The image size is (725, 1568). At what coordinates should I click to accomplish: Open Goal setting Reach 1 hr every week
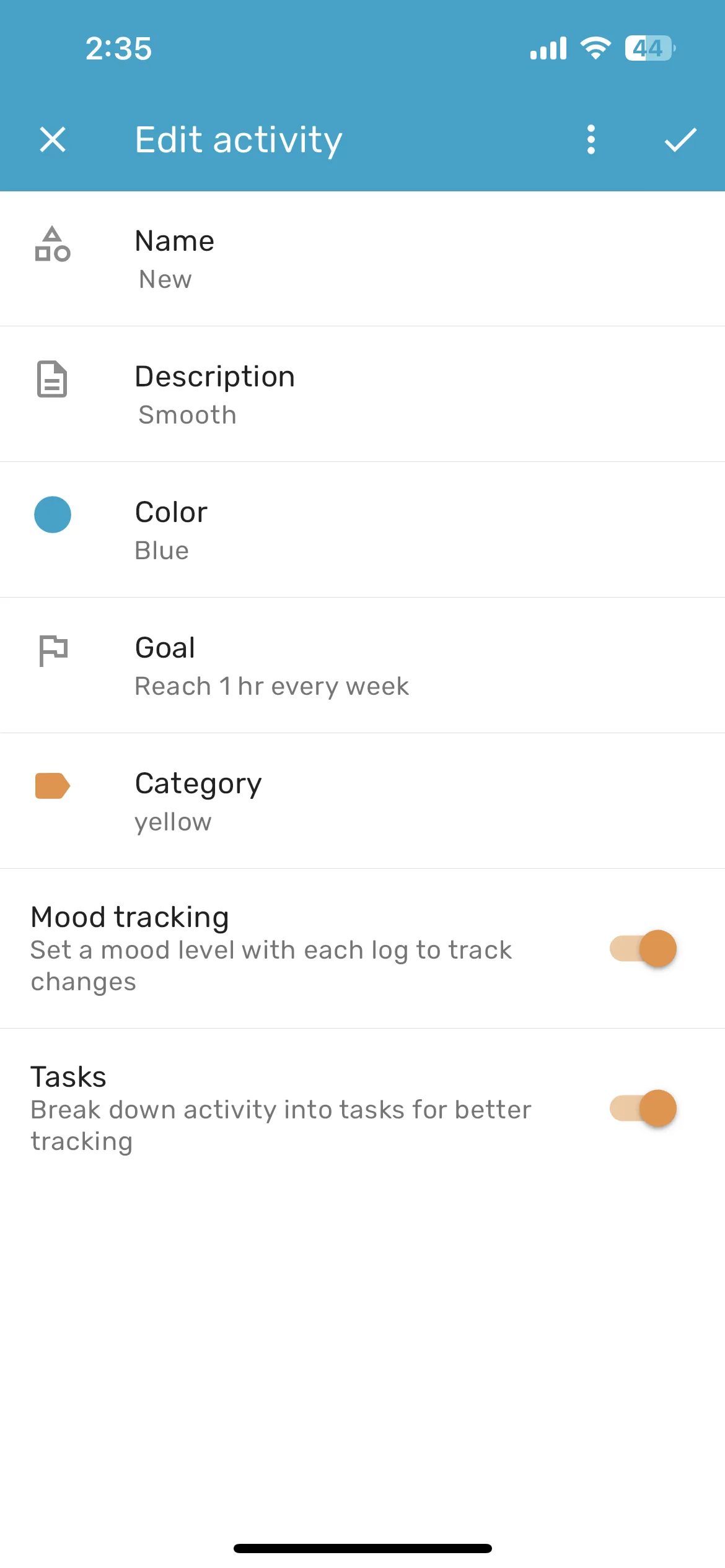(x=362, y=666)
